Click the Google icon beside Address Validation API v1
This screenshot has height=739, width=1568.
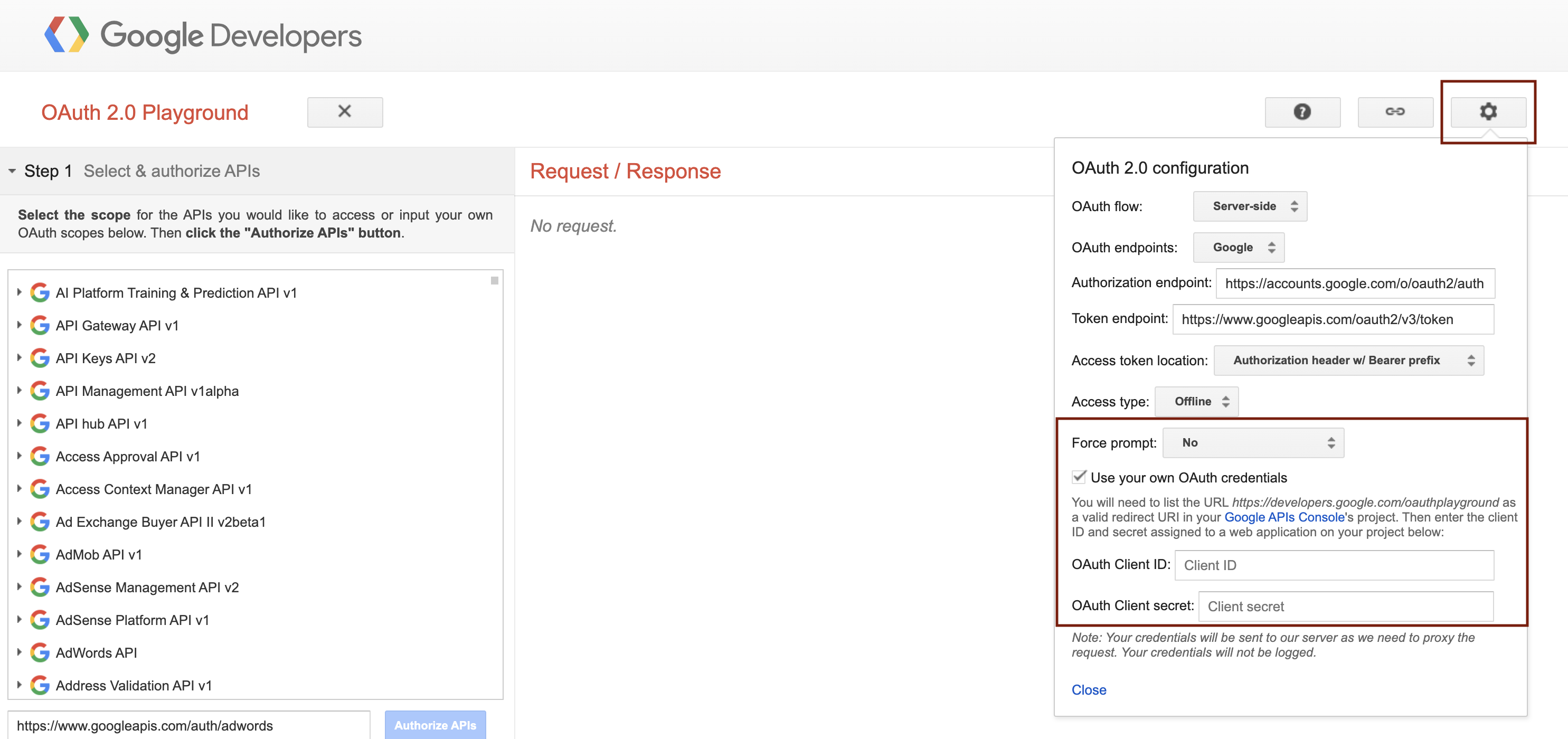tap(39, 685)
